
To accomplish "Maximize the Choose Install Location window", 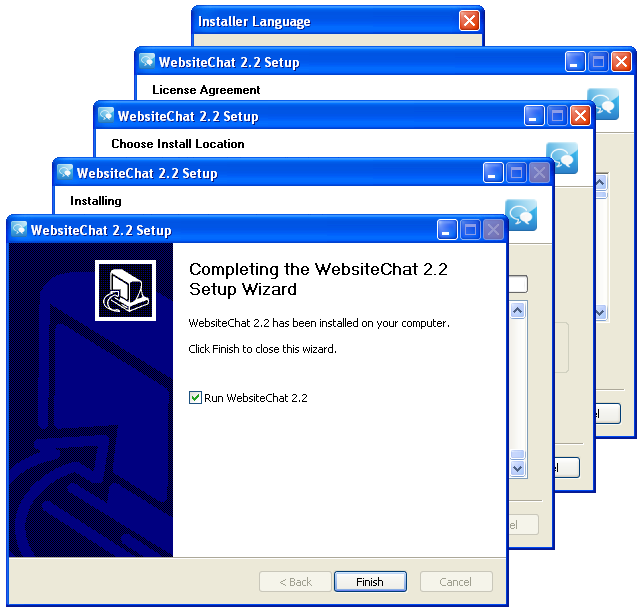I will tap(557, 116).
